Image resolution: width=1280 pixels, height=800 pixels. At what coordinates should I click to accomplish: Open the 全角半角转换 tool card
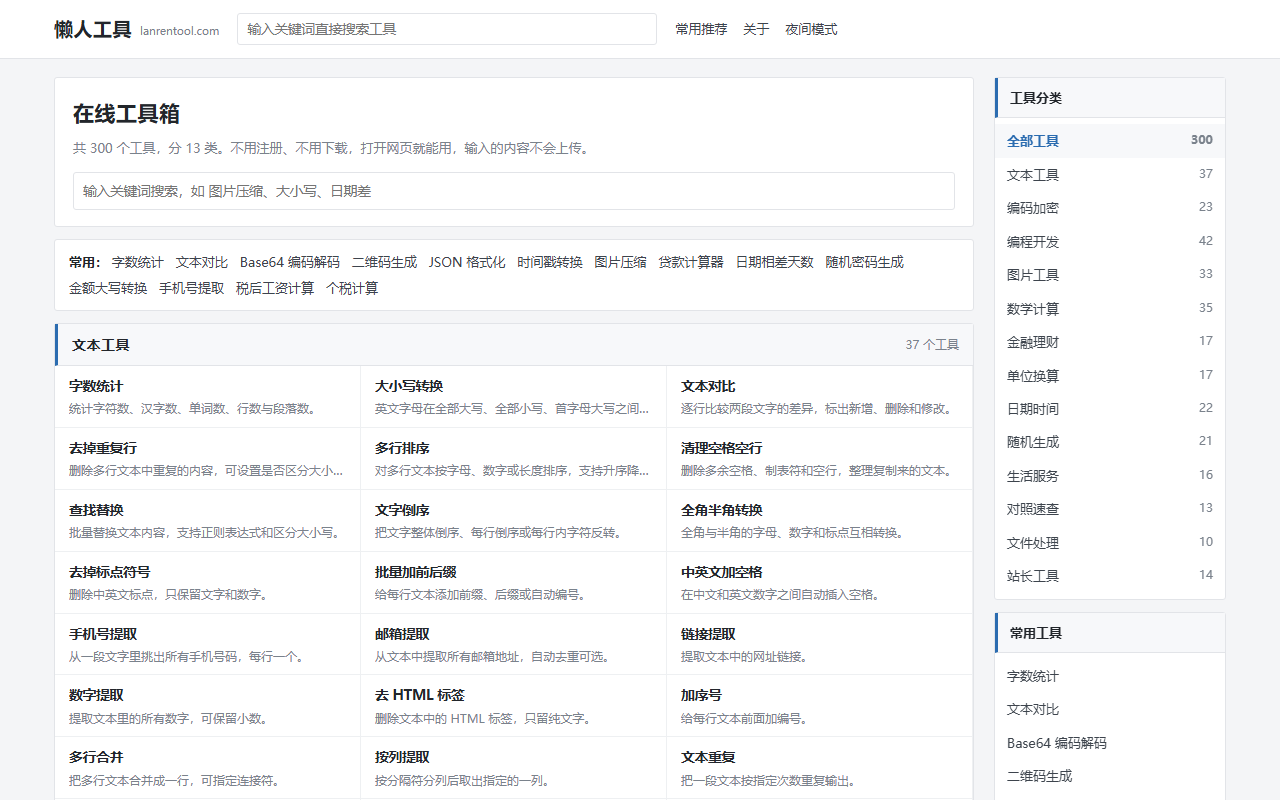point(819,521)
